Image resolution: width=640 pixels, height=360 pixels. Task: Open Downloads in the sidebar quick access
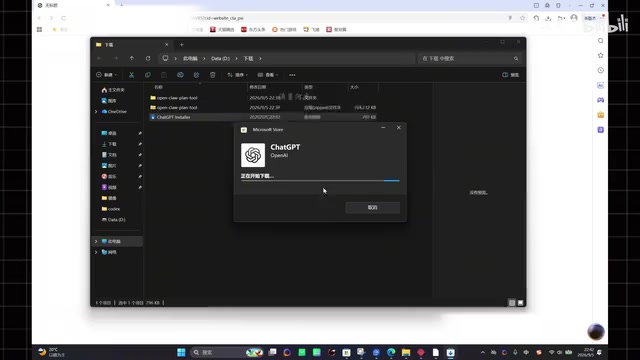pyautogui.click(x=109, y=144)
